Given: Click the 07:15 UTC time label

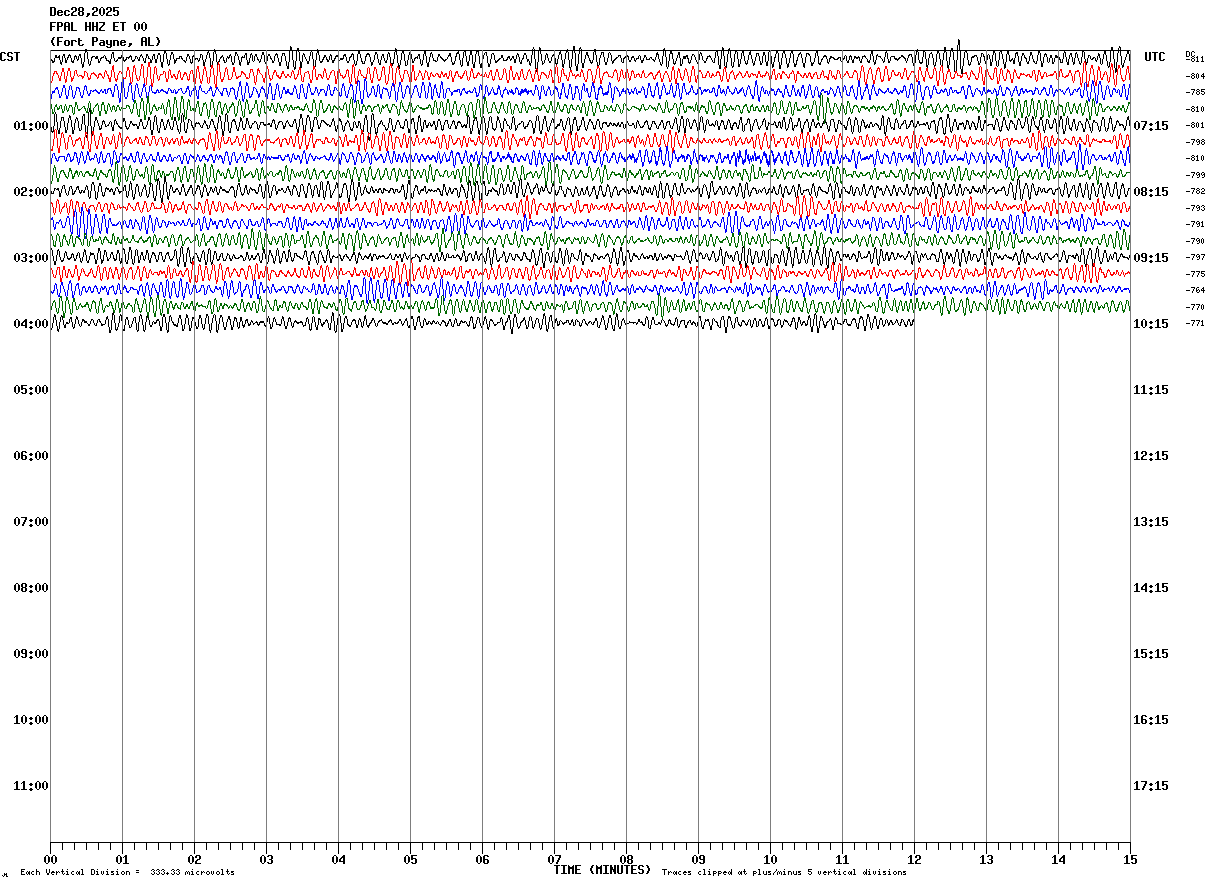Looking at the screenshot, I should 1151,126.
